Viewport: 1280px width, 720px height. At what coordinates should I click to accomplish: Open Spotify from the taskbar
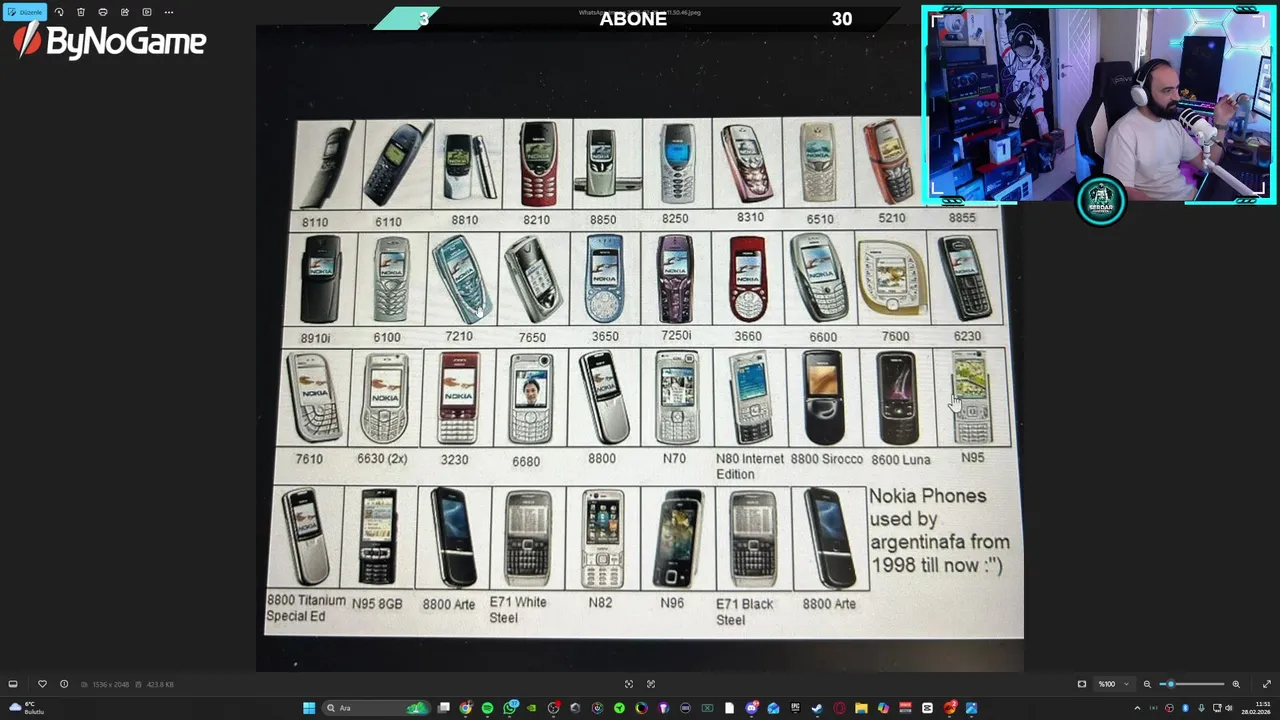(487, 708)
